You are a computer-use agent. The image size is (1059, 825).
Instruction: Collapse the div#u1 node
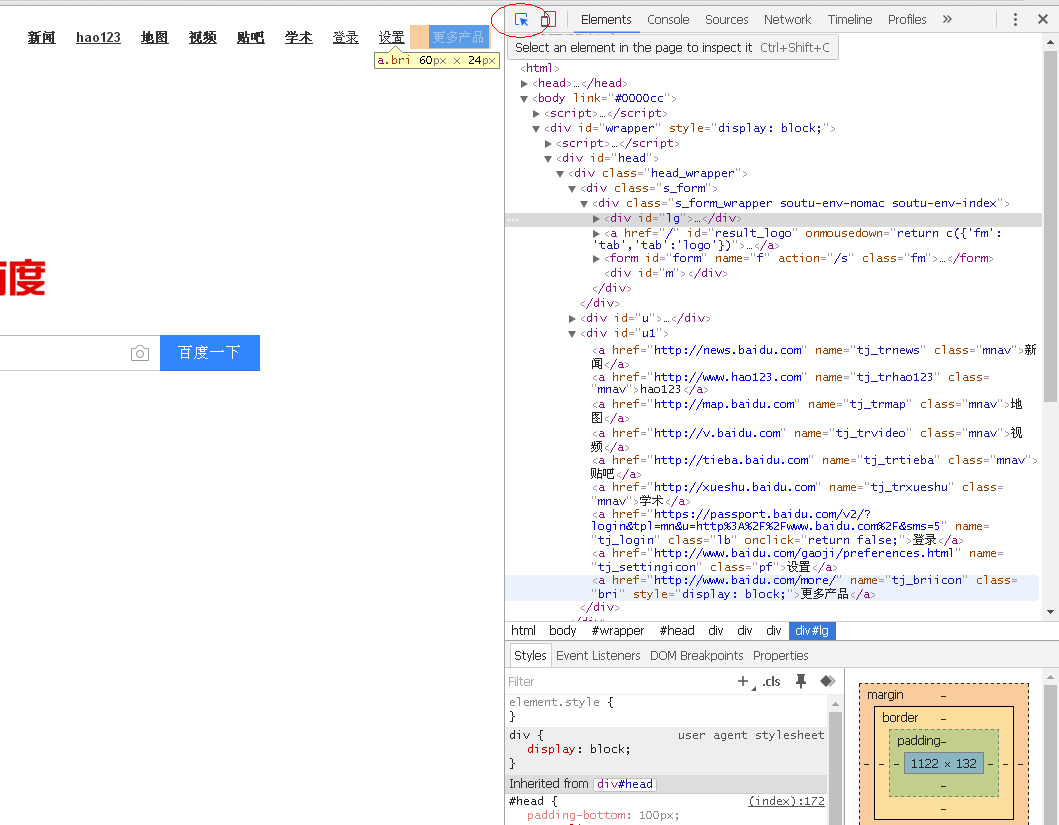(572, 334)
